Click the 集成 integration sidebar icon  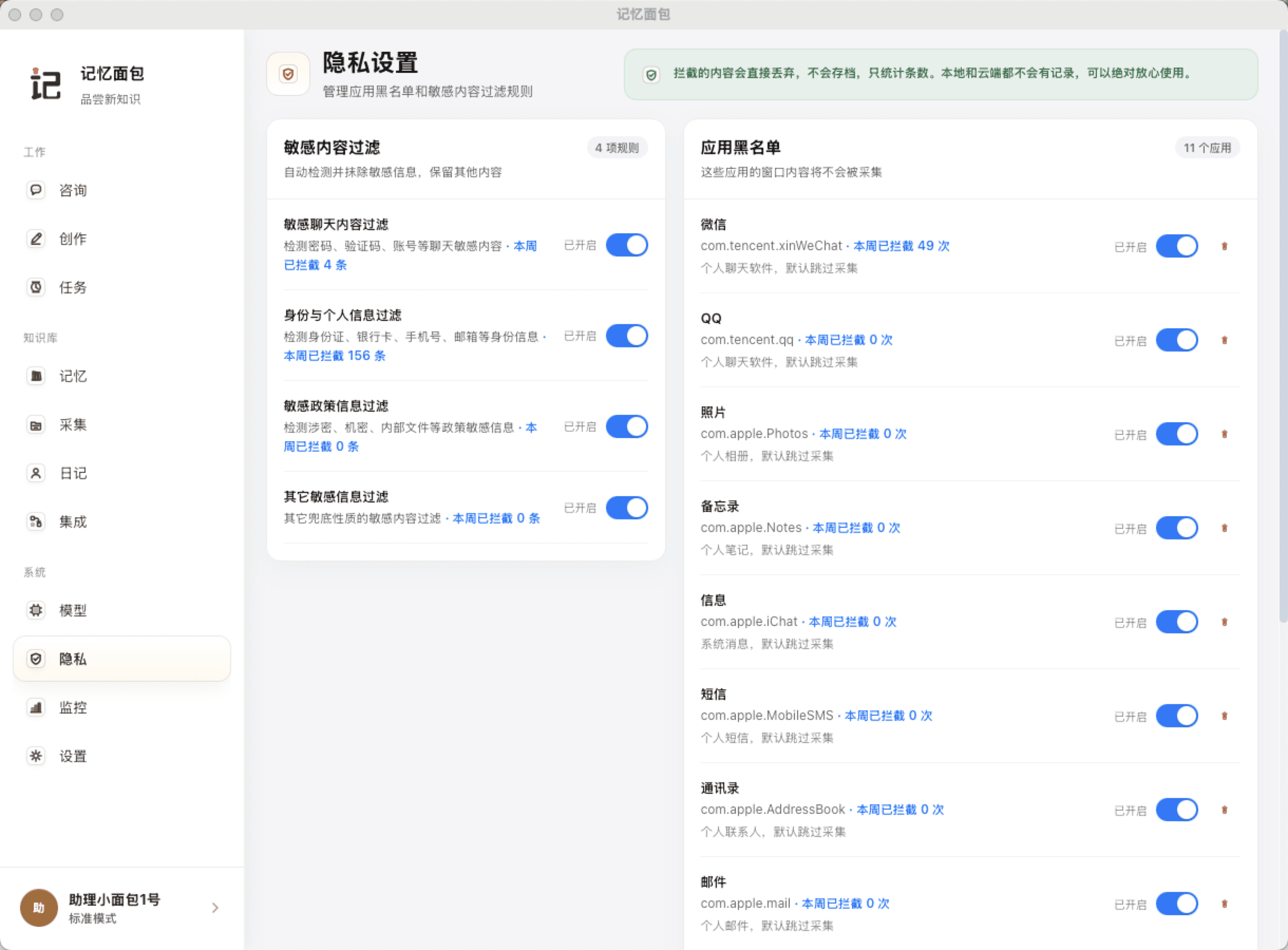36,521
